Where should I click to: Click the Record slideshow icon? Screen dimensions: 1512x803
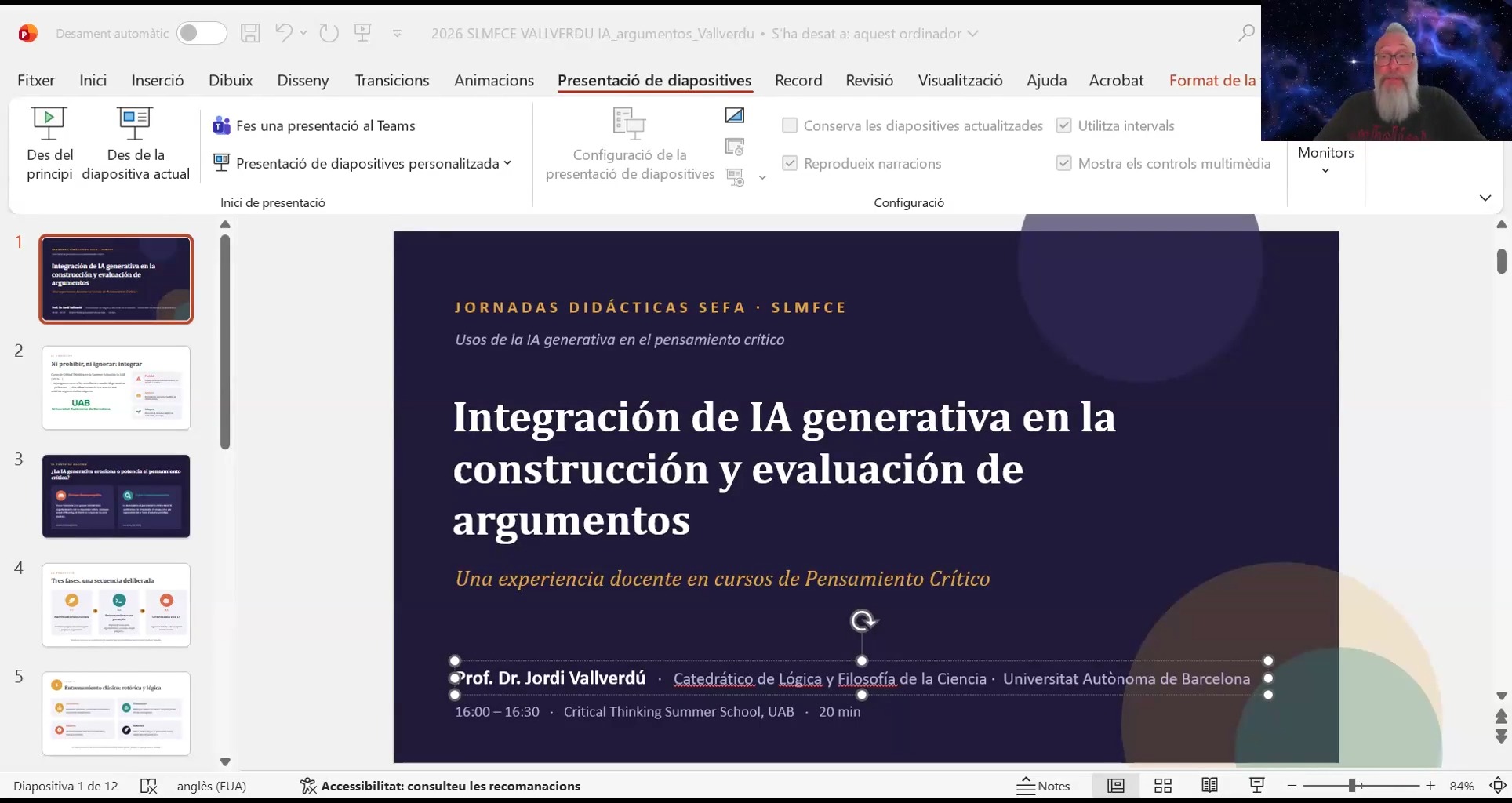pos(736,177)
